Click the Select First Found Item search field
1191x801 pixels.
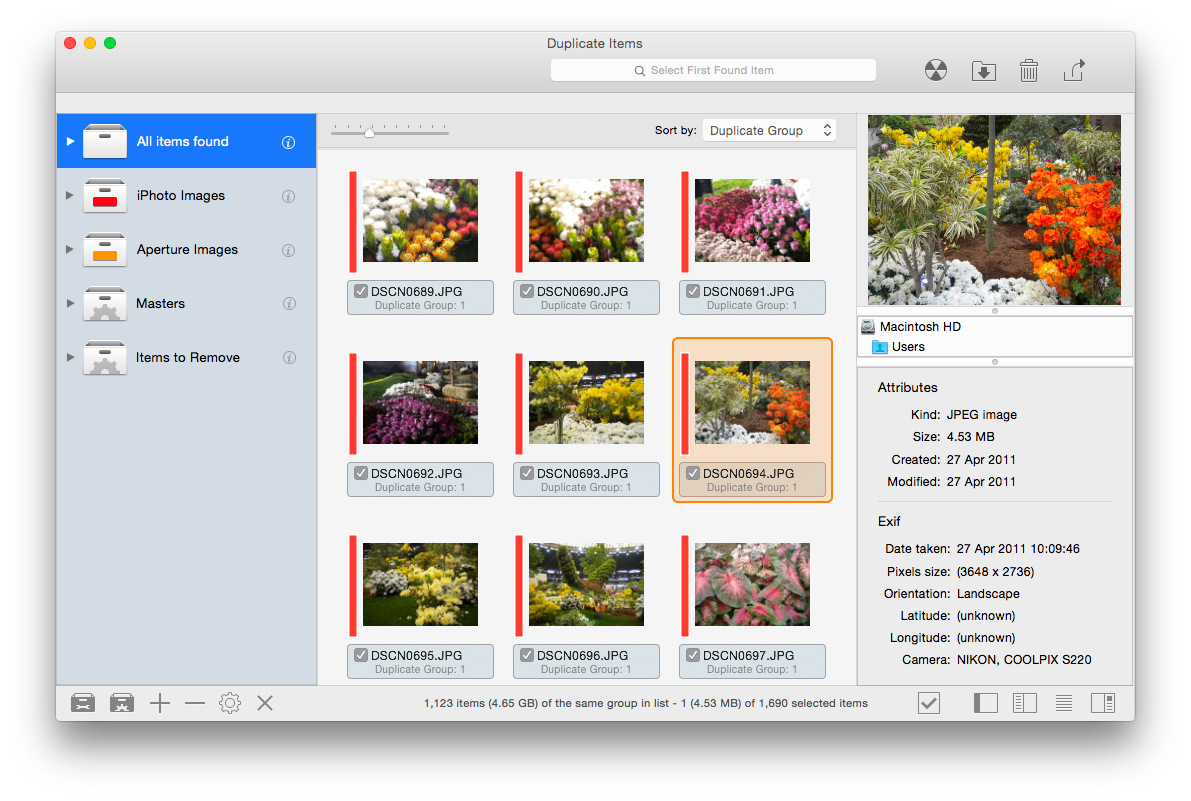(712, 70)
